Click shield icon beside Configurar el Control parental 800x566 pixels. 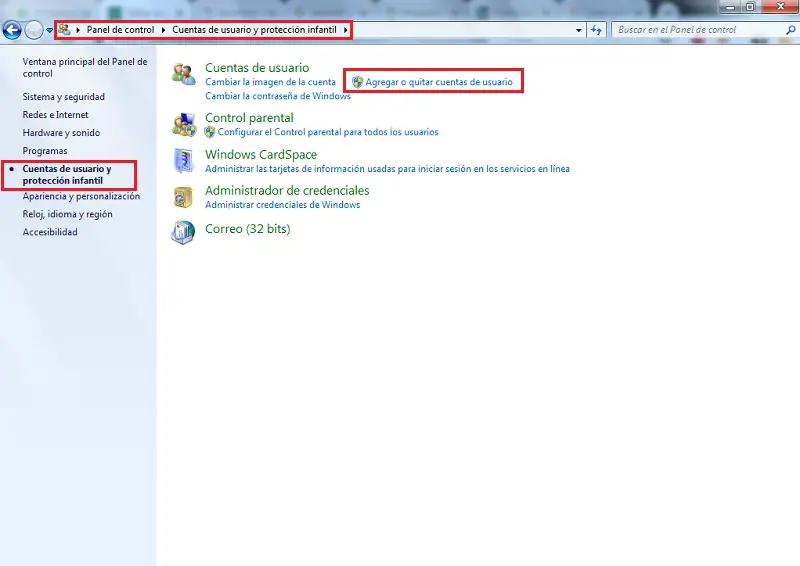click(x=210, y=132)
